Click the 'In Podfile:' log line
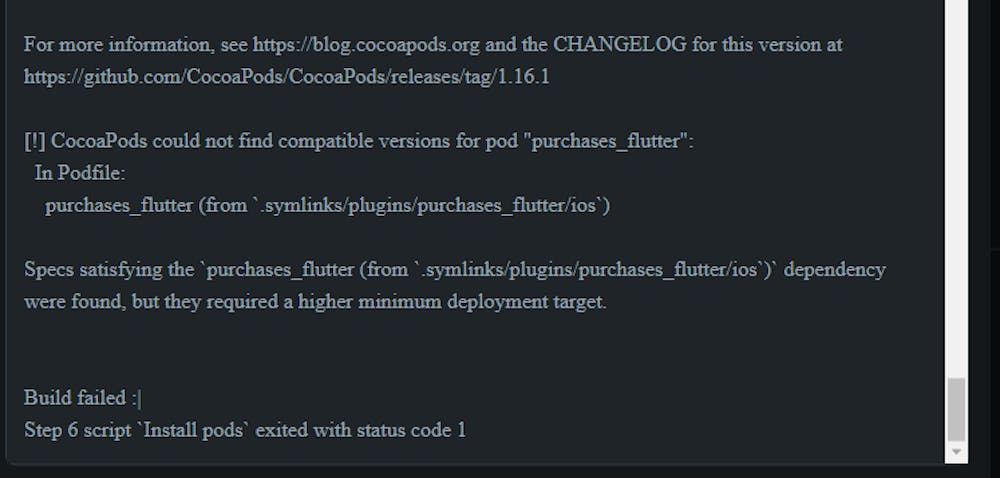This screenshot has height=478, width=1000. click(80, 173)
